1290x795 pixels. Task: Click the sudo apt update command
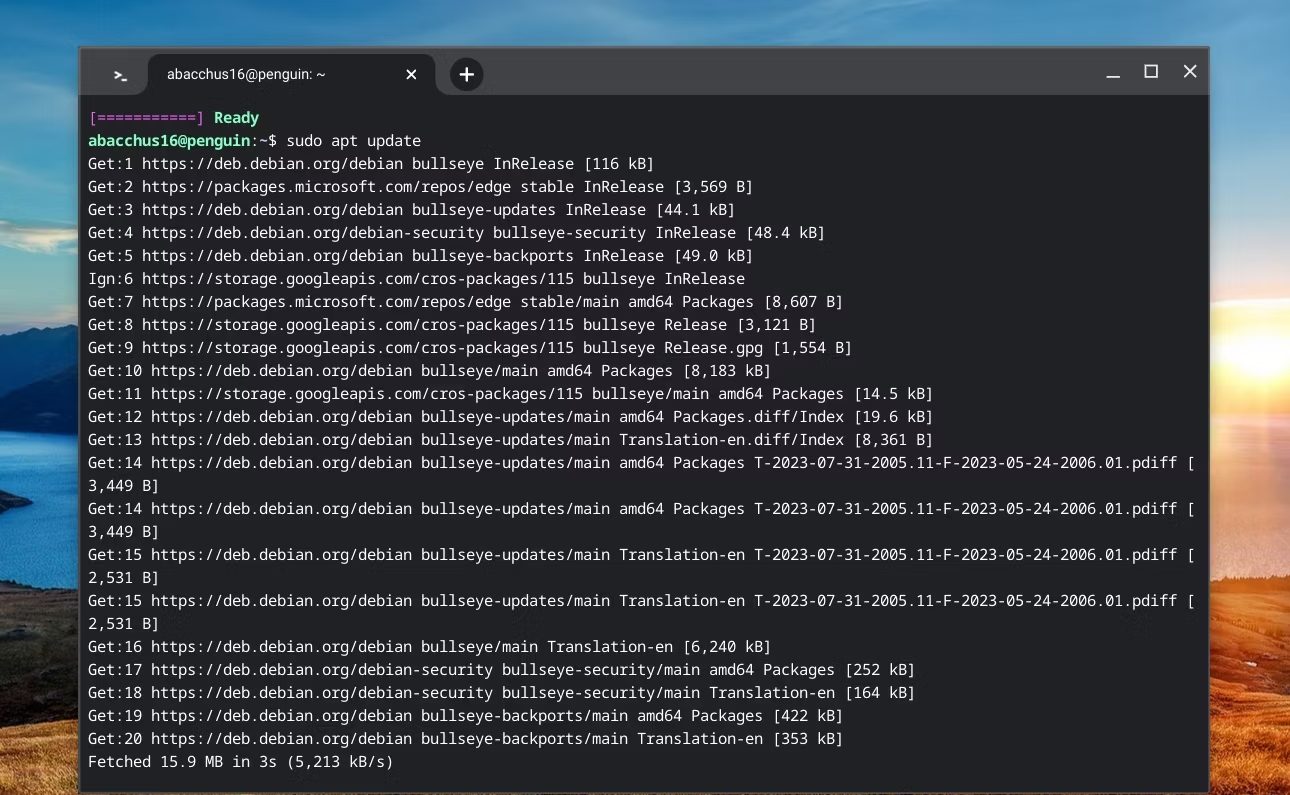coord(353,141)
